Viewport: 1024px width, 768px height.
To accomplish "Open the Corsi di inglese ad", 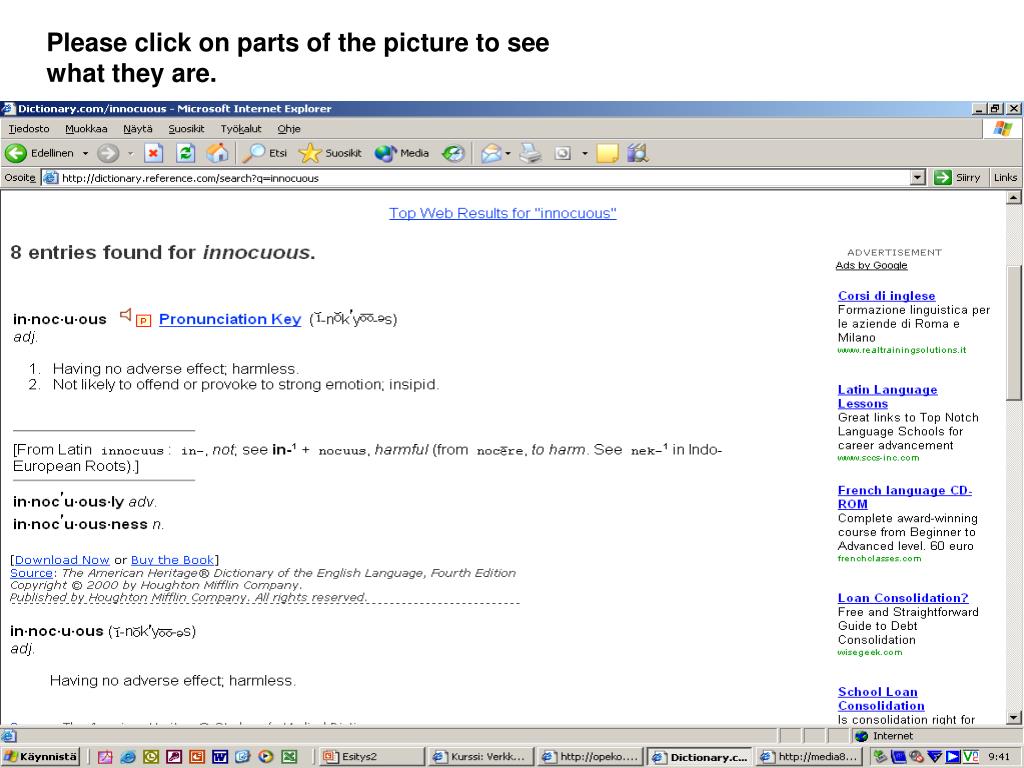I will tap(886, 296).
